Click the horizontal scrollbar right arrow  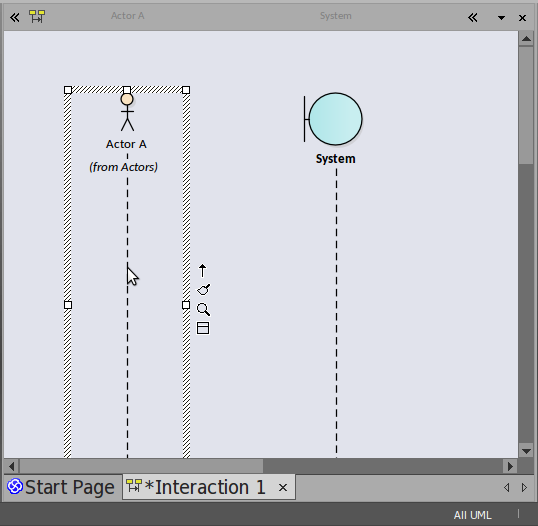click(510, 466)
